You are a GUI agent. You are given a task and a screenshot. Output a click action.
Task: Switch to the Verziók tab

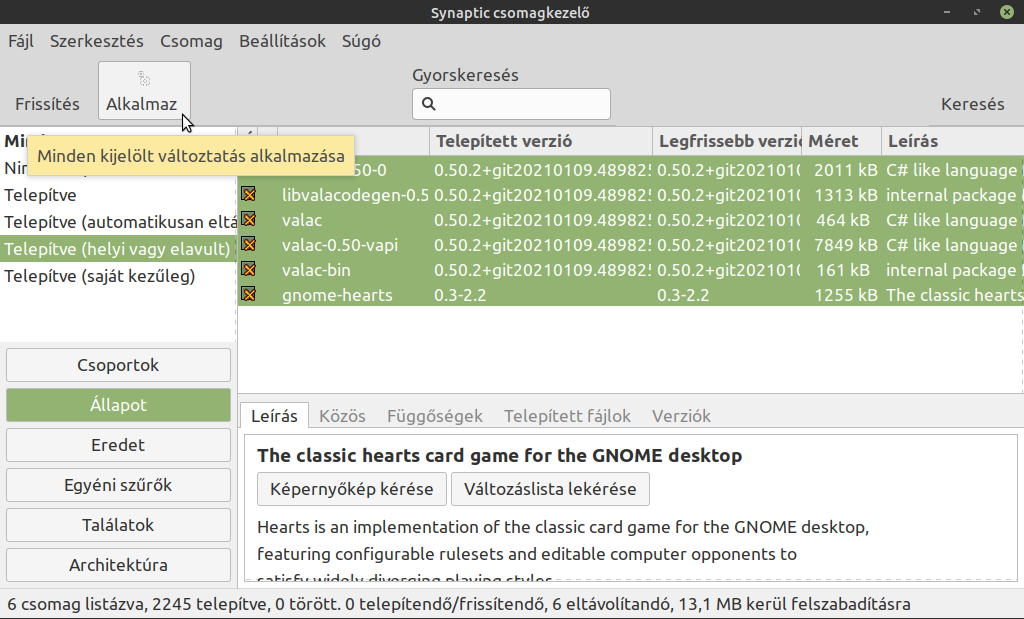[681, 416]
